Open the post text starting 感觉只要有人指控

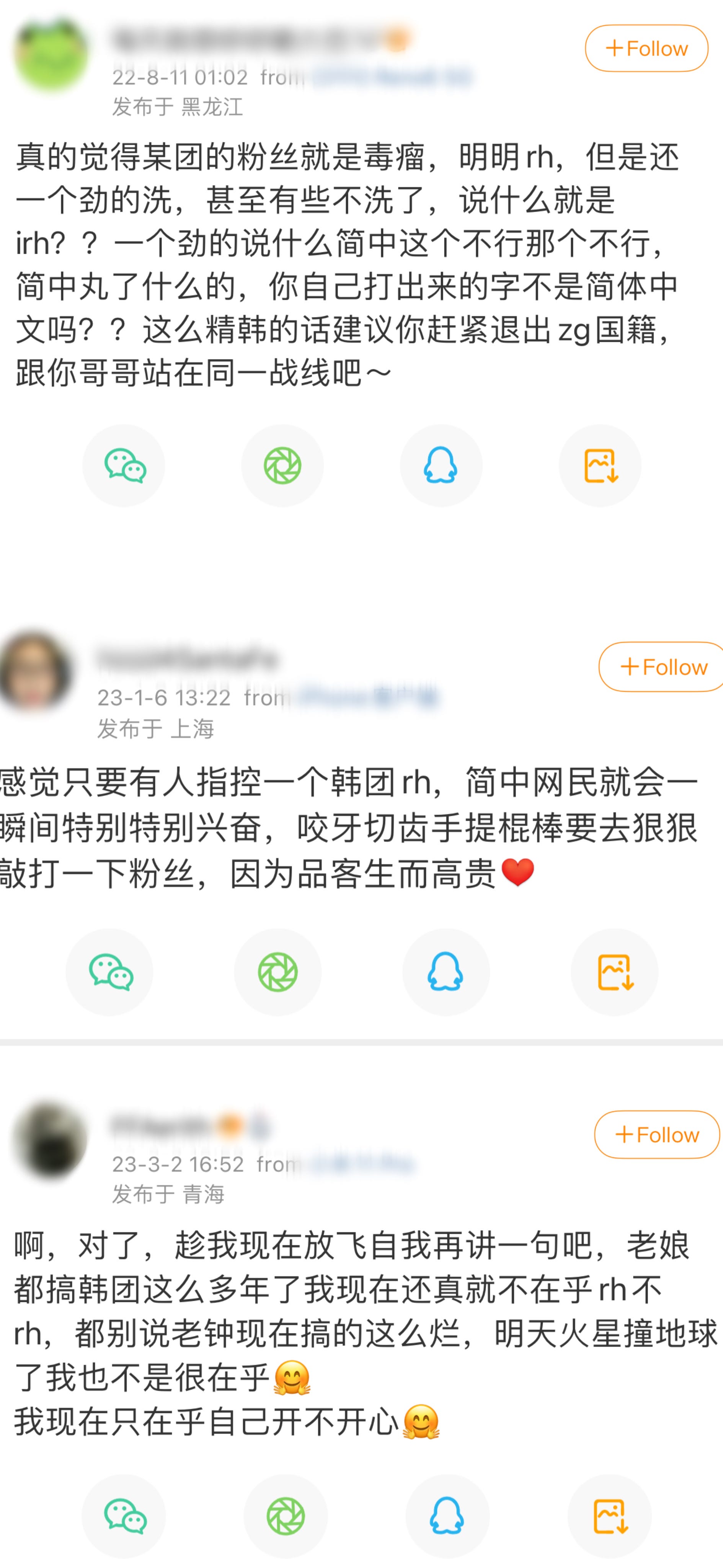(x=349, y=828)
